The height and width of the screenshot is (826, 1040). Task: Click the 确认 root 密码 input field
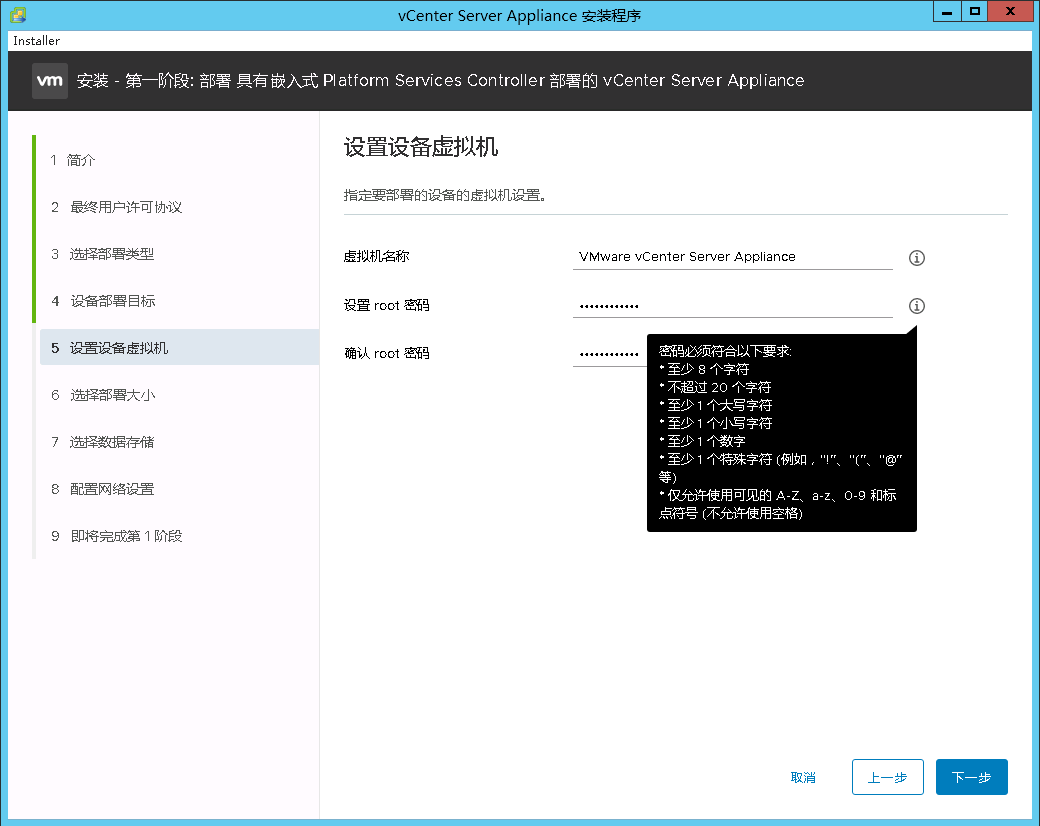(610, 354)
